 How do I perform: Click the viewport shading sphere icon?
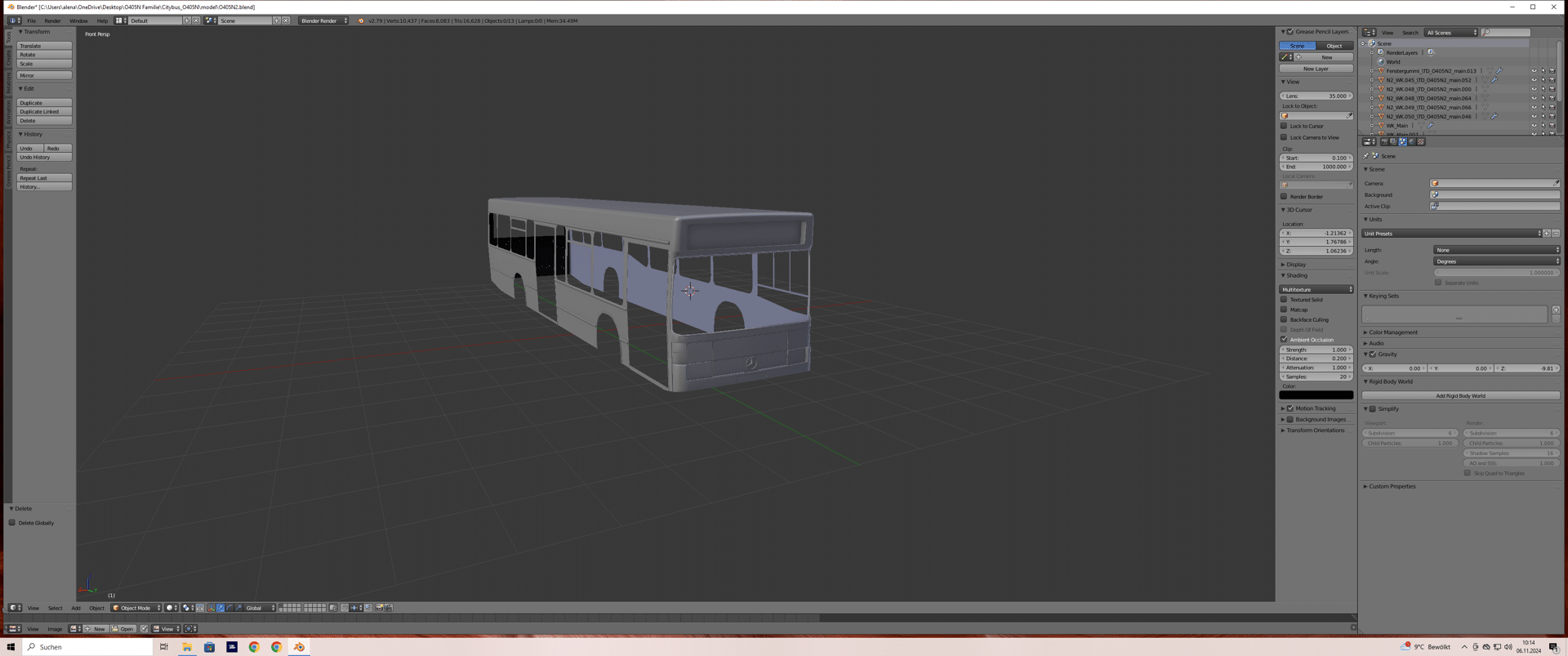pyautogui.click(x=170, y=608)
